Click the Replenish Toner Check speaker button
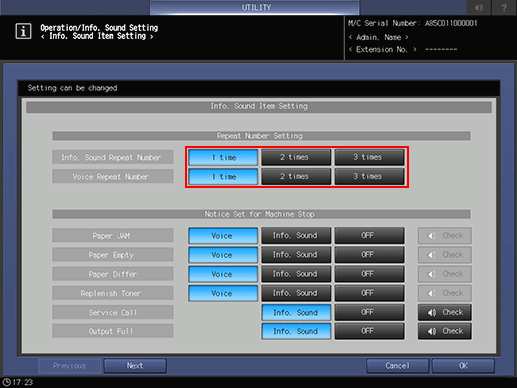Viewport: 517px width, 388px height. [445, 293]
